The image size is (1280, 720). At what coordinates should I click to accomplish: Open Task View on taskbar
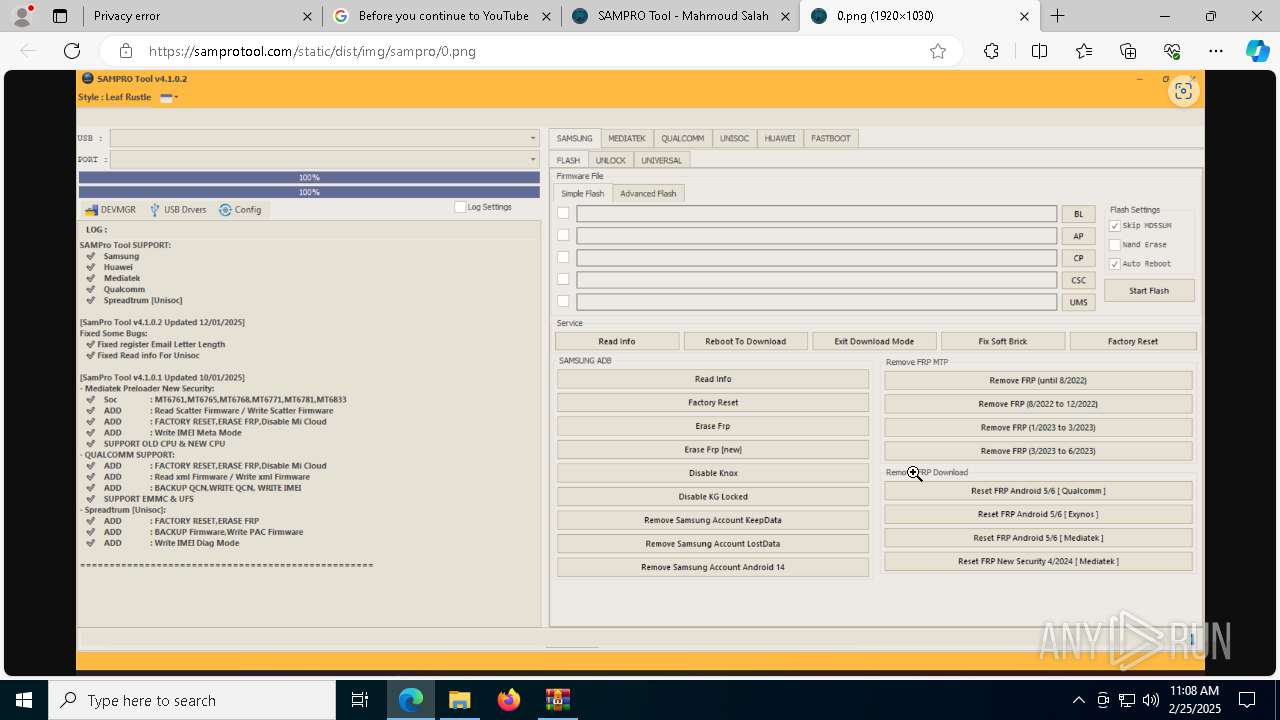(360, 700)
